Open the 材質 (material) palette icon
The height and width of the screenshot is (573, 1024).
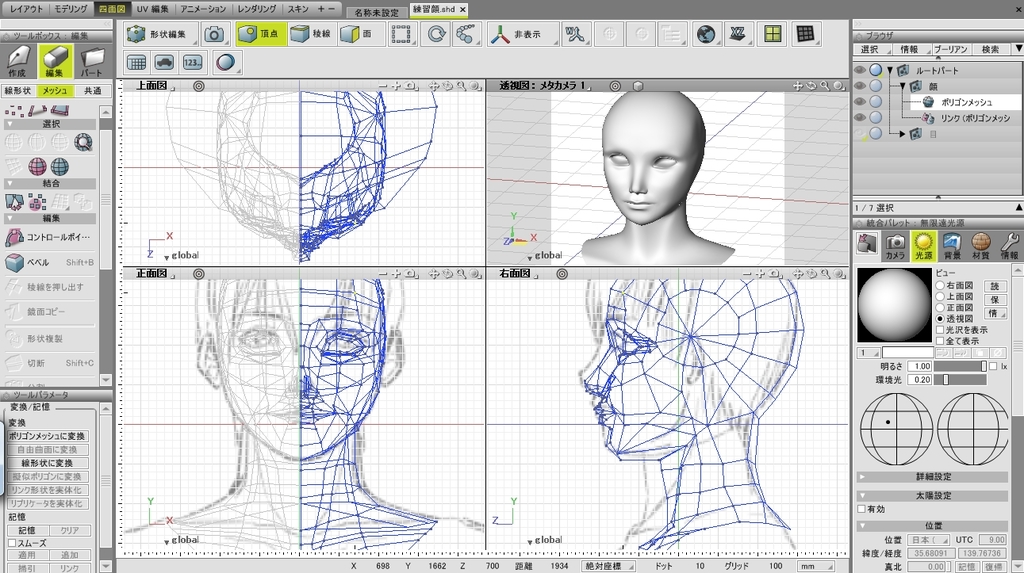click(981, 242)
